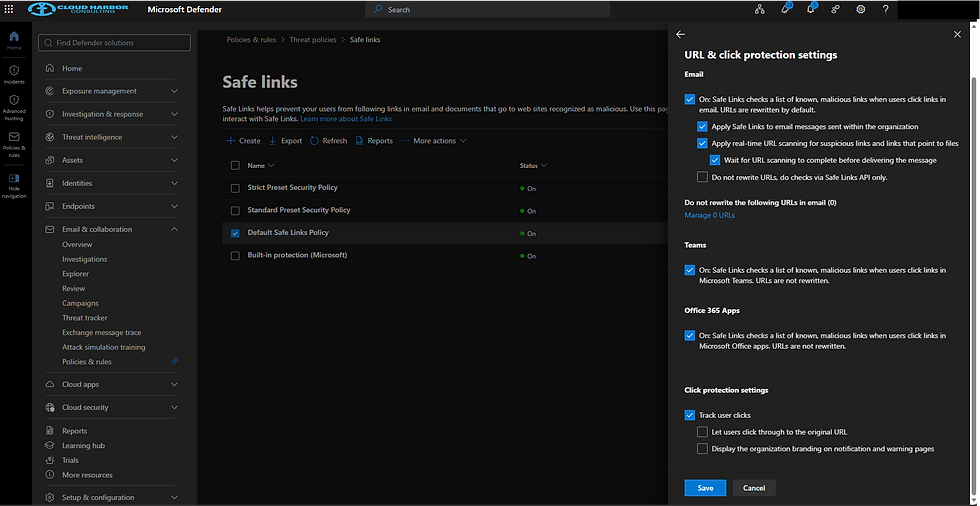The height and width of the screenshot is (506, 980).
Task: Toggle Apply Safe Links within organization checkbox
Action: (702, 126)
